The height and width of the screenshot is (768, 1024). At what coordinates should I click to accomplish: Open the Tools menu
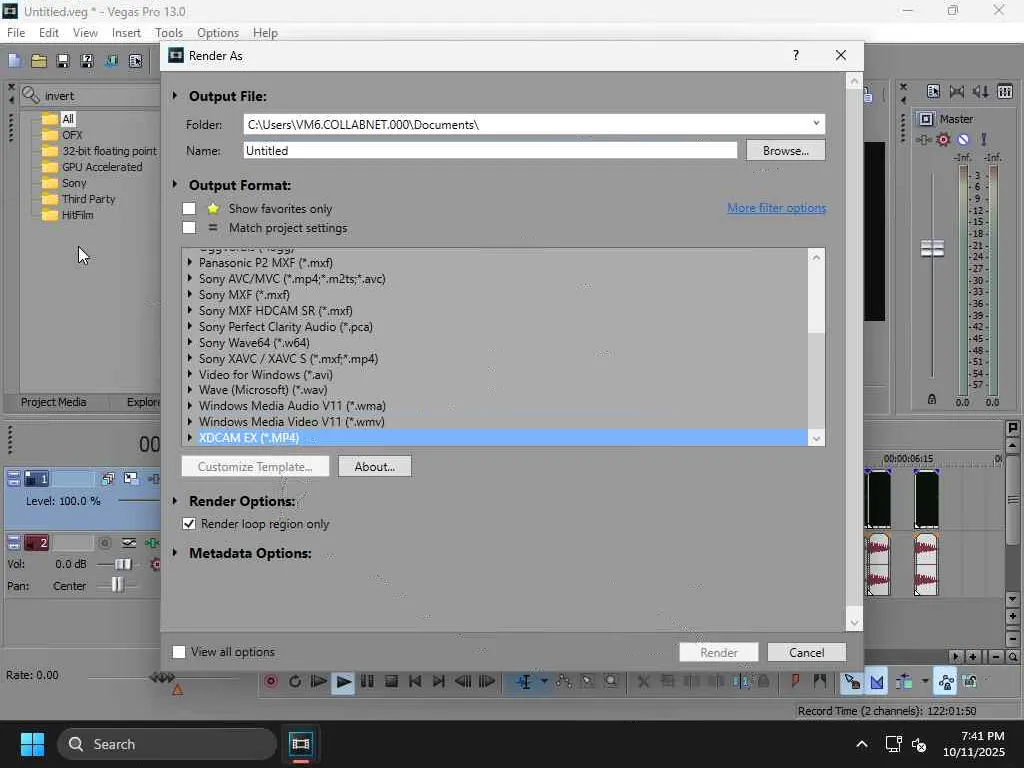pyautogui.click(x=168, y=33)
